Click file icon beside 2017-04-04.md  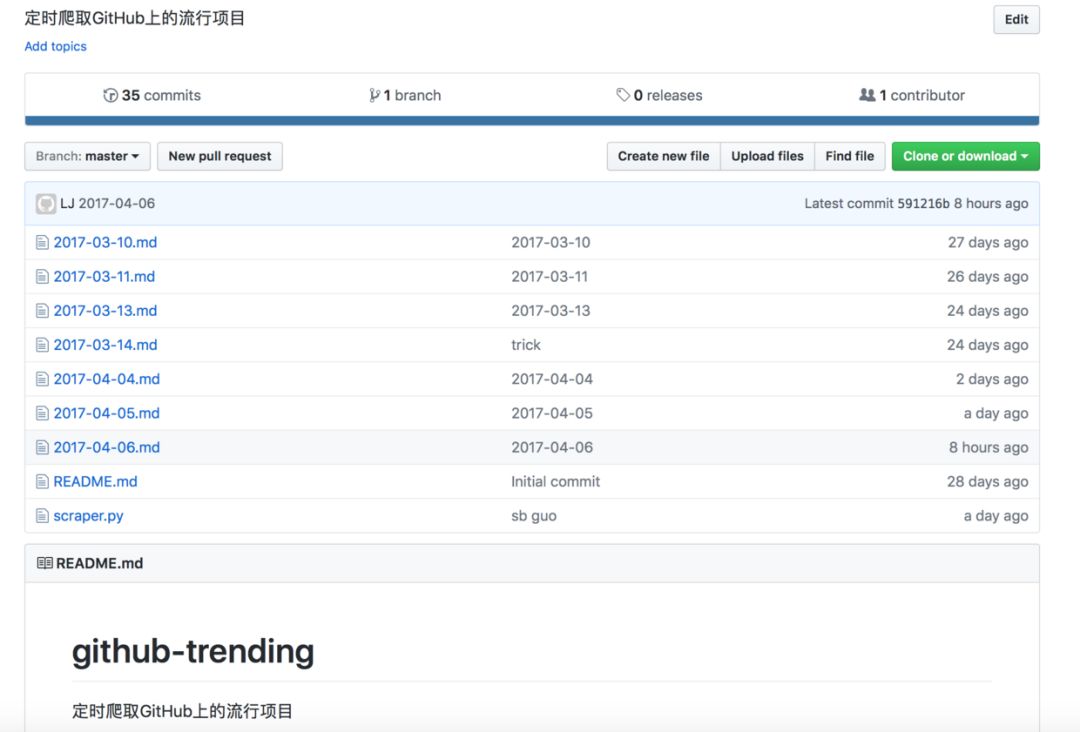[42, 379]
